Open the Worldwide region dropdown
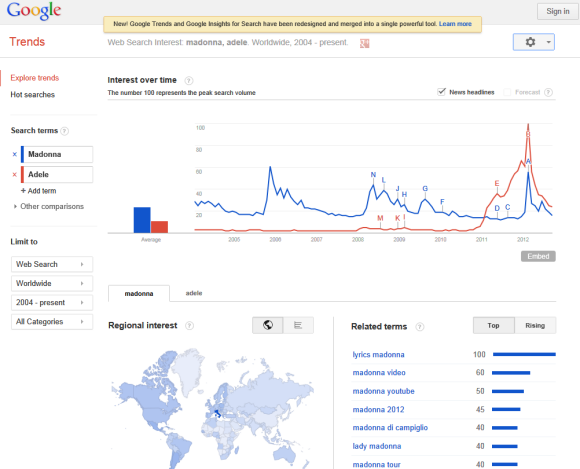 pyautogui.click(x=52, y=284)
